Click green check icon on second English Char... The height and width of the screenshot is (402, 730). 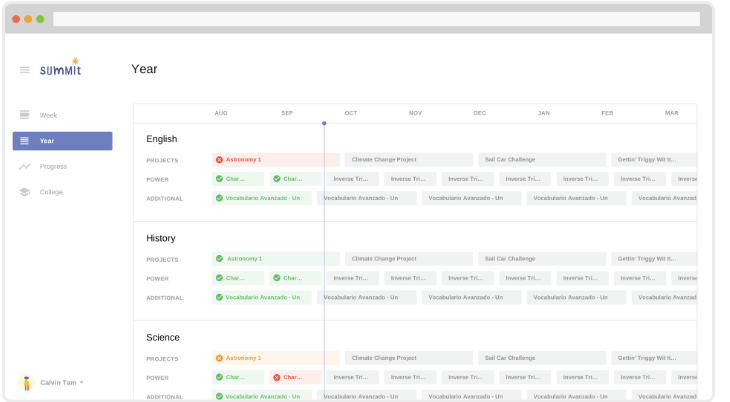click(x=277, y=179)
